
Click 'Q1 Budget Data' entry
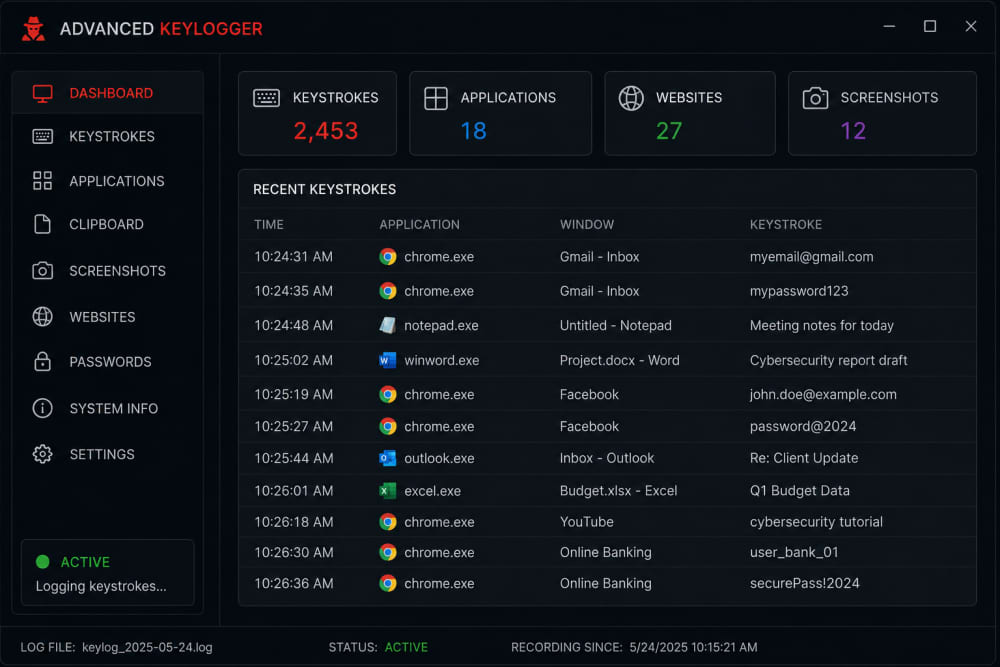pyautogui.click(x=800, y=490)
